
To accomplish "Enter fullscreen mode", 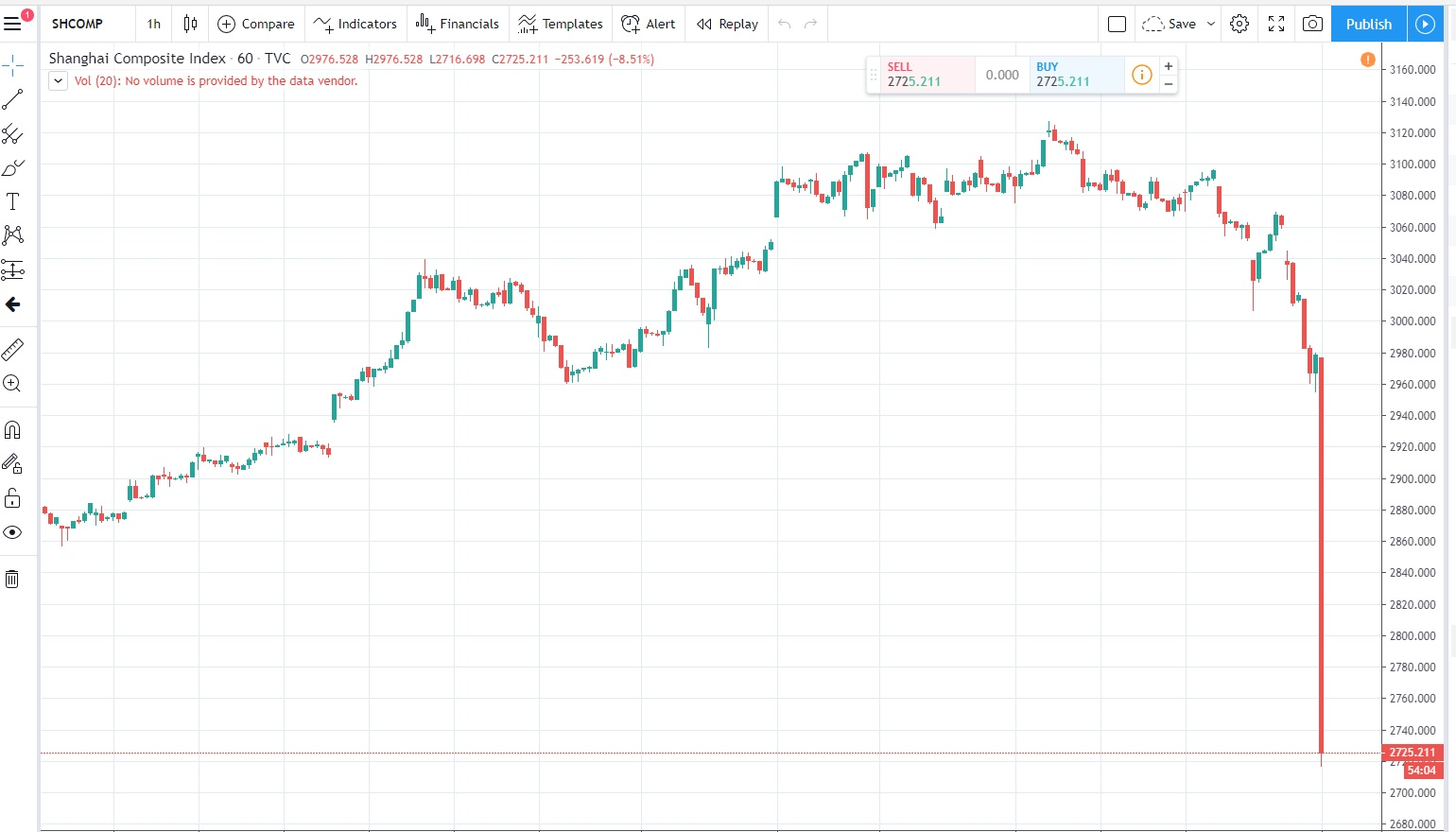I will [1276, 24].
